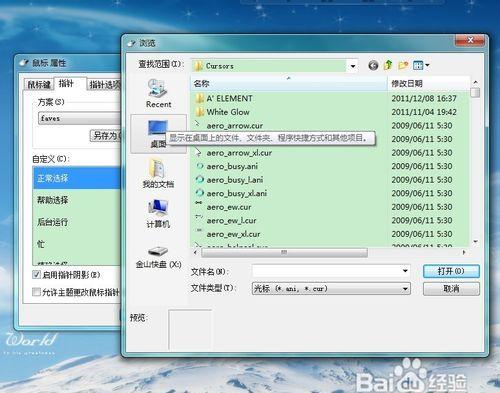Select 帮助选择 in custom pointer list
Screen dimensions: 500x393
(77, 200)
